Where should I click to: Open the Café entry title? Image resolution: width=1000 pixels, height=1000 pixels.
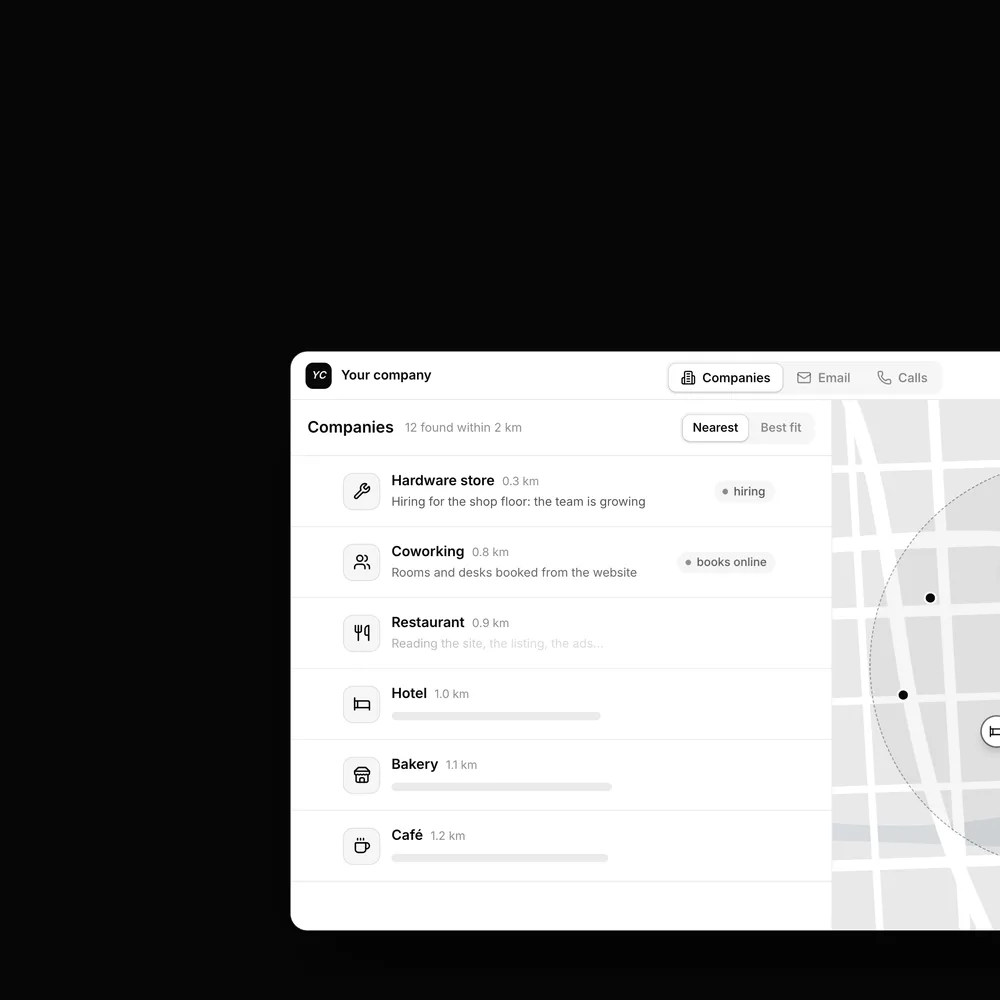point(407,835)
